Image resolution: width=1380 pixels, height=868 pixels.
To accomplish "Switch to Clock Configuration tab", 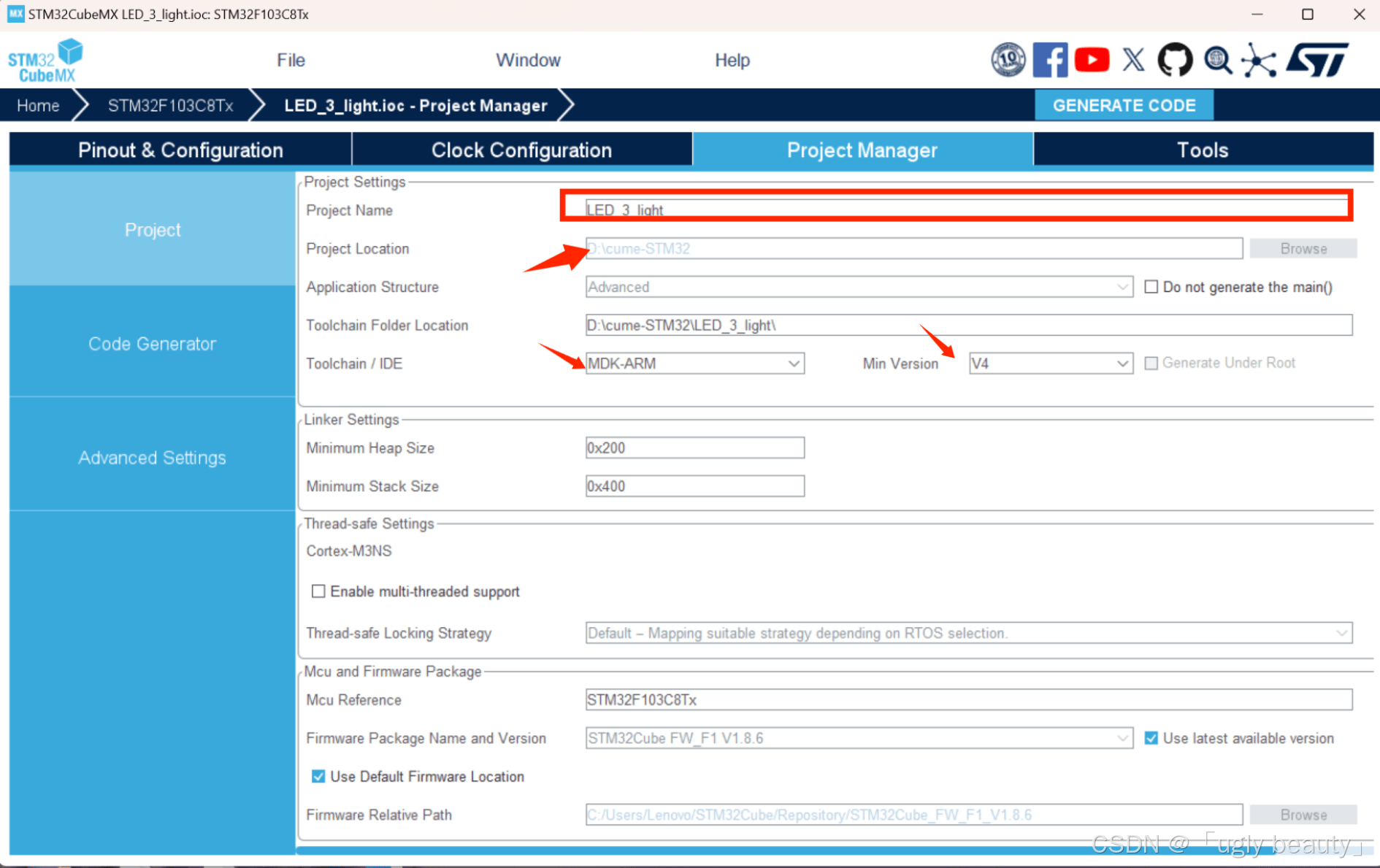I will click(521, 150).
